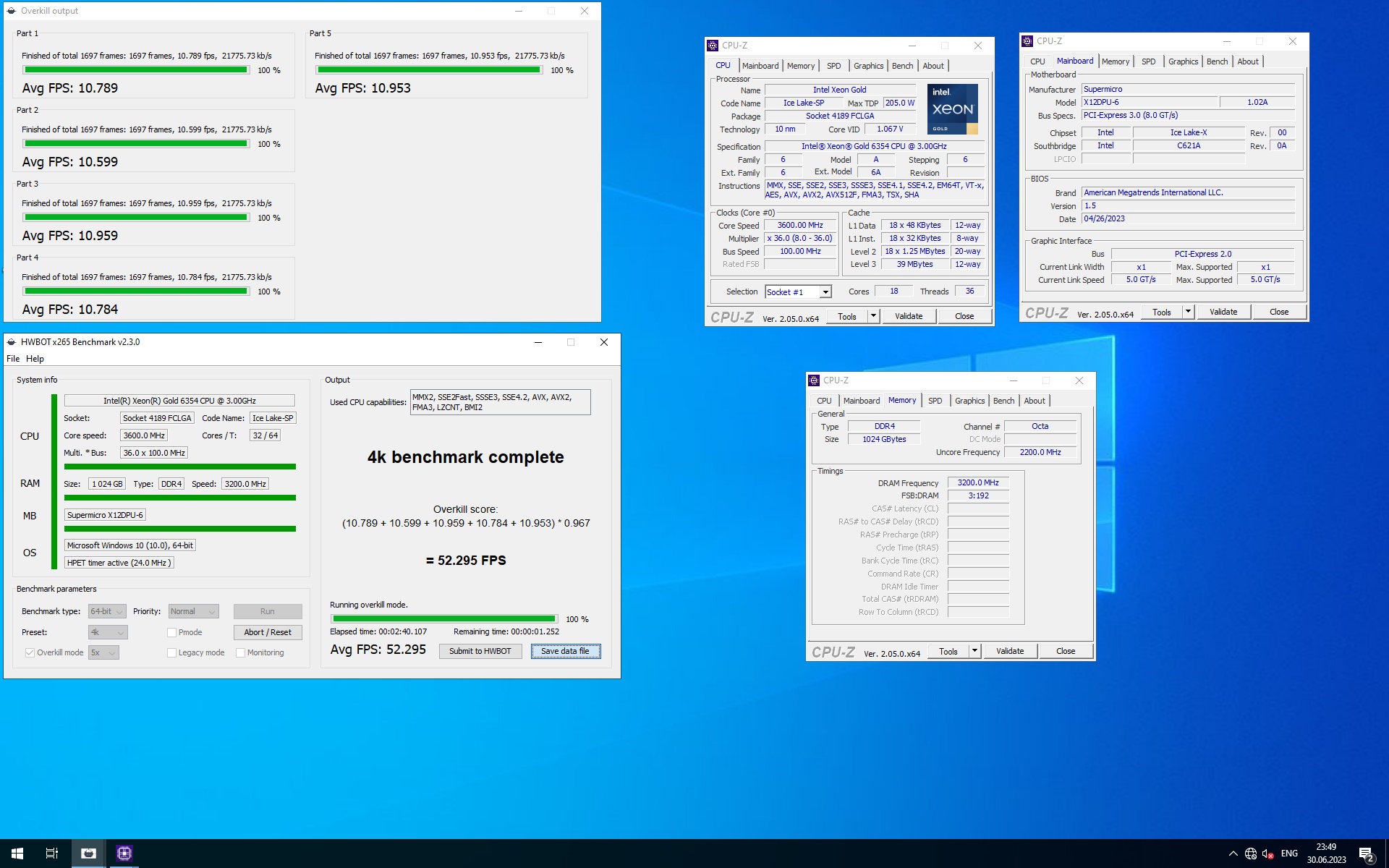Switch to Graphics tab in Memory window
The width and height of the screenshot is (1389, 868).
(x=969, y=401)
